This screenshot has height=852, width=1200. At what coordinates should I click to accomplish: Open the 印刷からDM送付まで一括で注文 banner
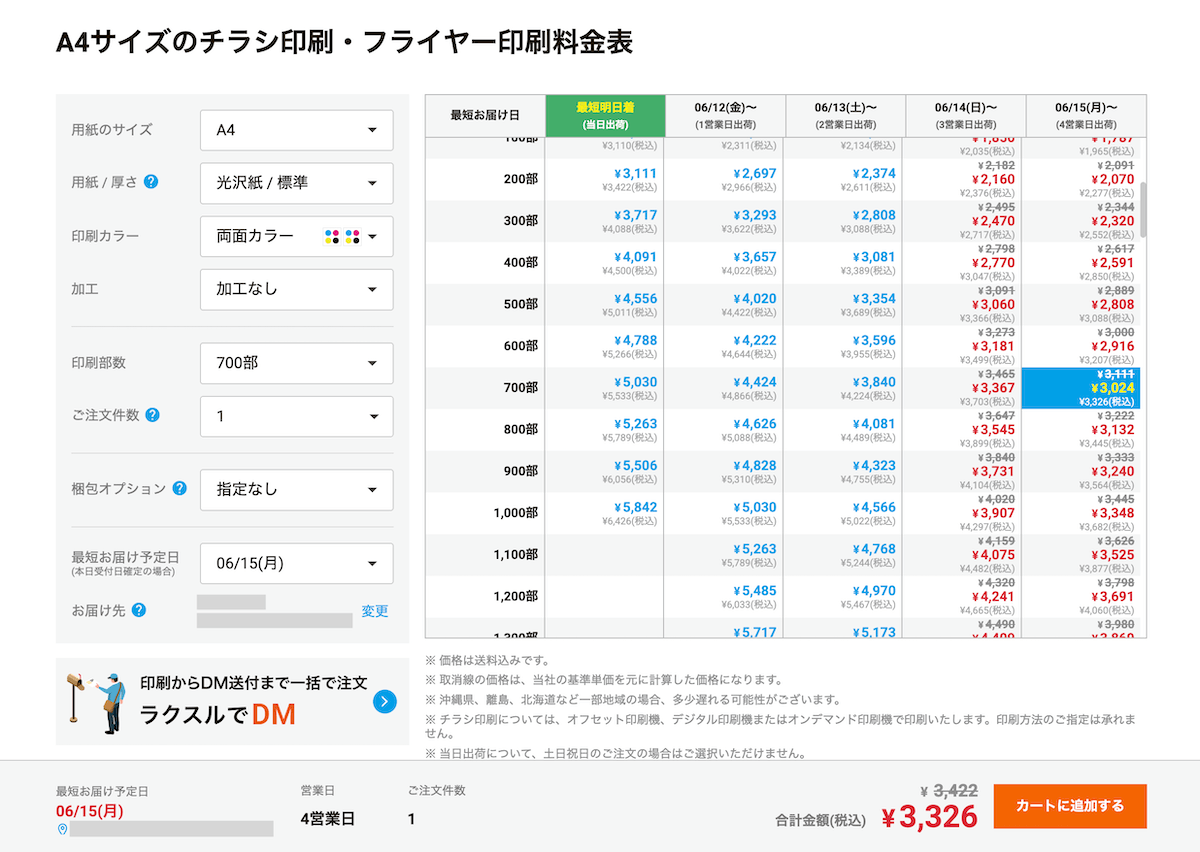coord(232,702)
